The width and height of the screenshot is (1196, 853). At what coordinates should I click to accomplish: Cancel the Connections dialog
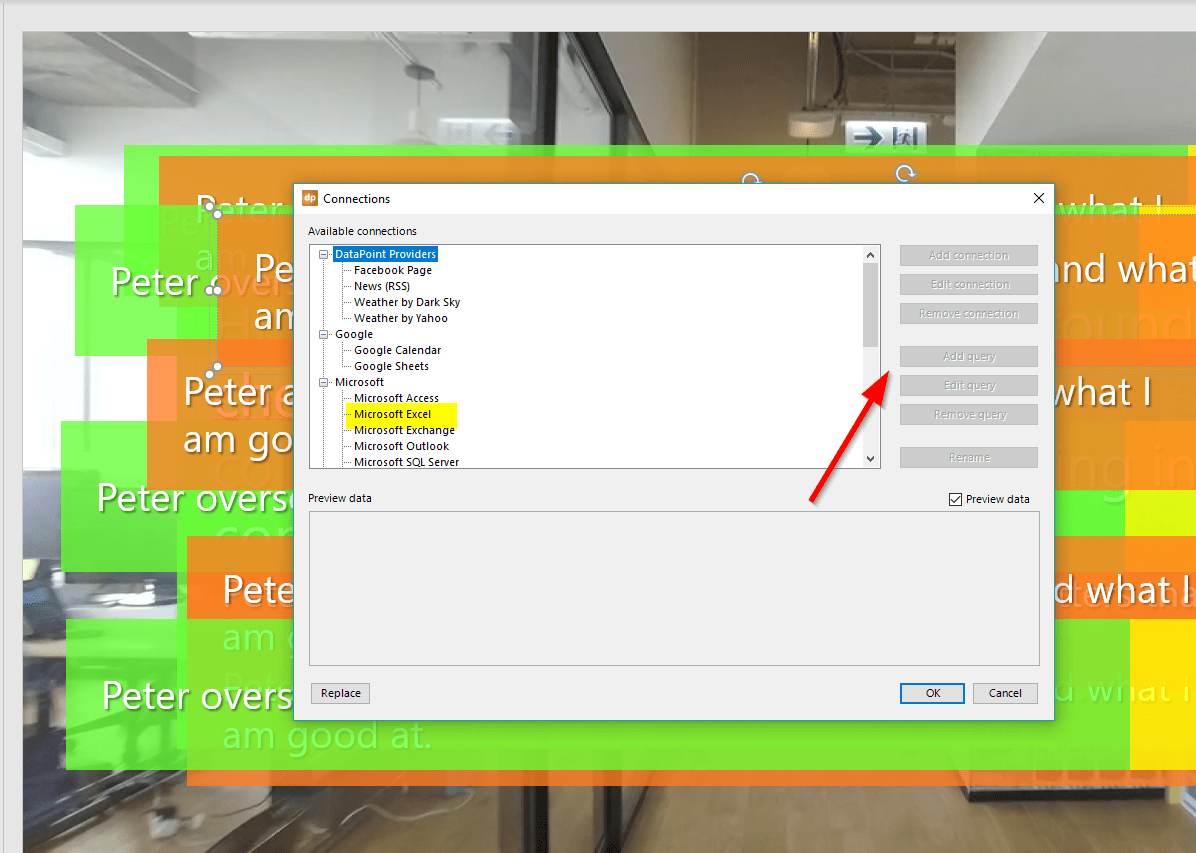point(1005,693)
